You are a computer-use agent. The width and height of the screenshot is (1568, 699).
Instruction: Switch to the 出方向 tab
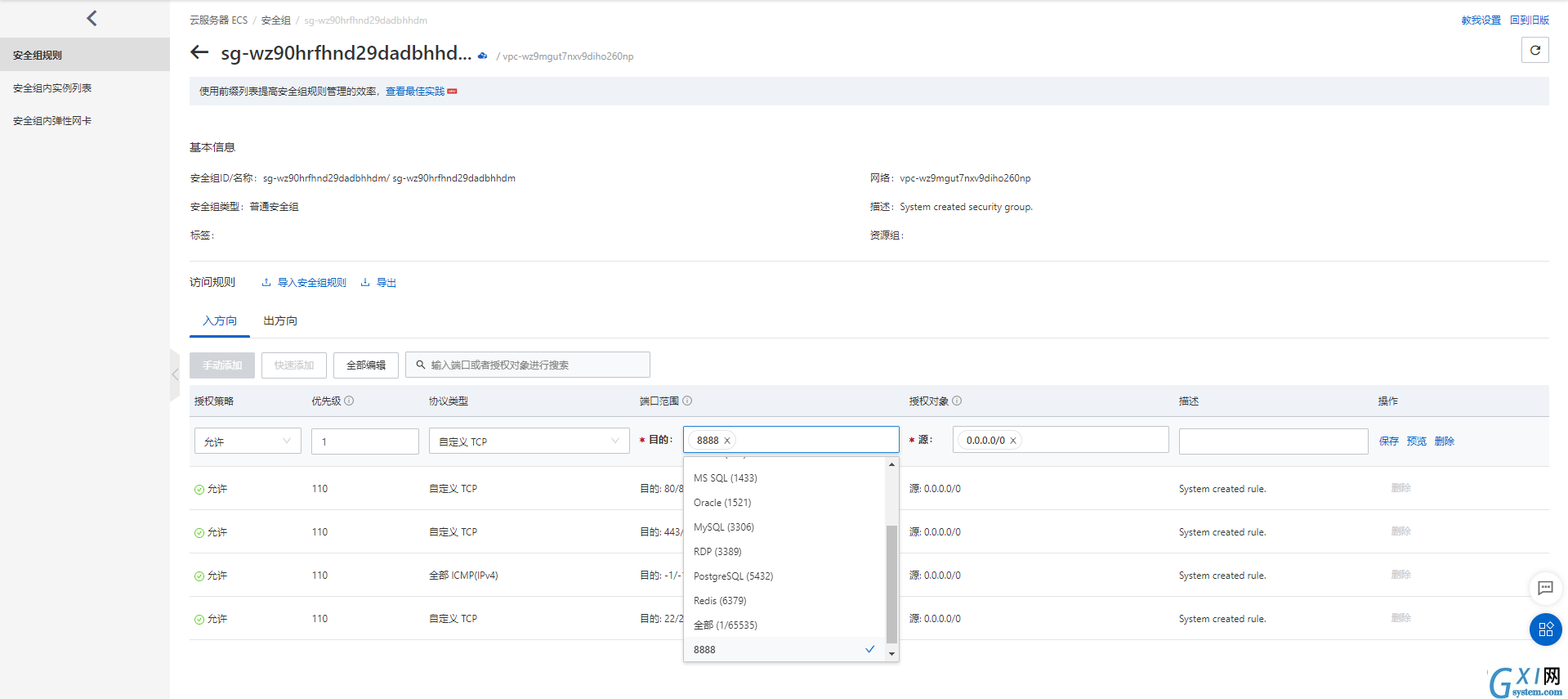280,320
